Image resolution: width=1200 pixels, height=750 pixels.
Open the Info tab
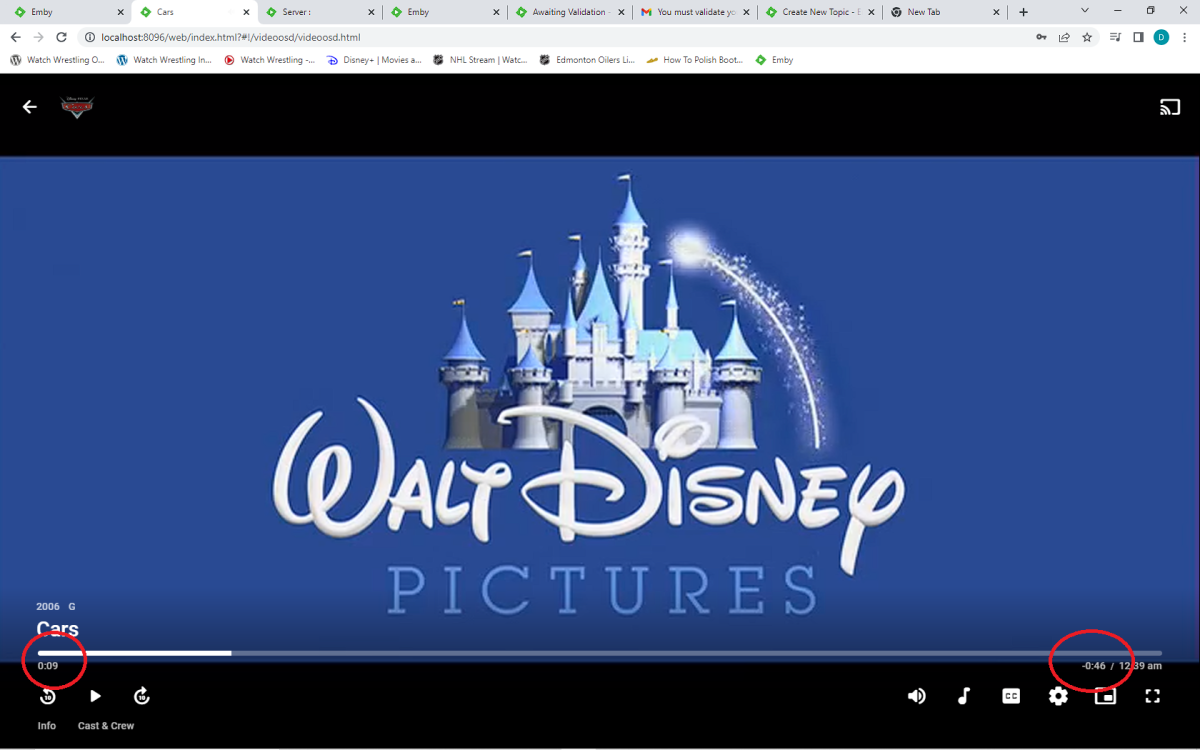[47, 726]
